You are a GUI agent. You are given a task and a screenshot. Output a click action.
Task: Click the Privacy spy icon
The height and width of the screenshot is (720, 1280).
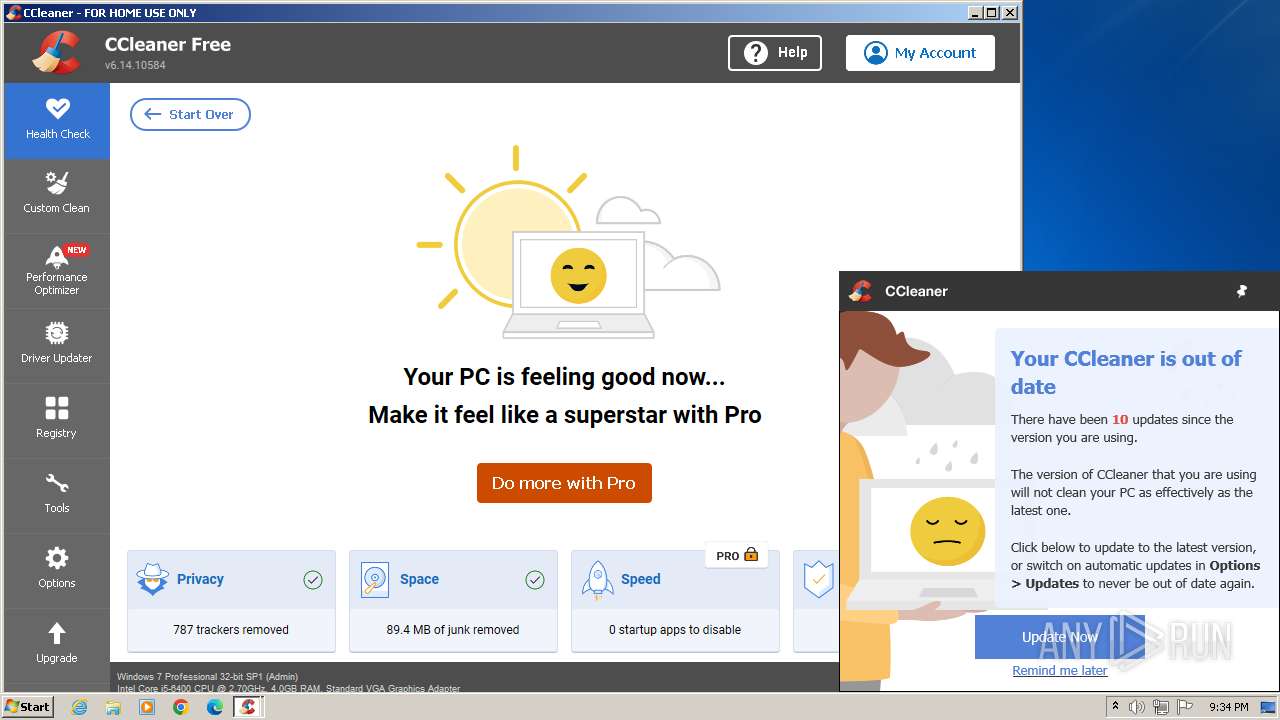pos(152,580)
